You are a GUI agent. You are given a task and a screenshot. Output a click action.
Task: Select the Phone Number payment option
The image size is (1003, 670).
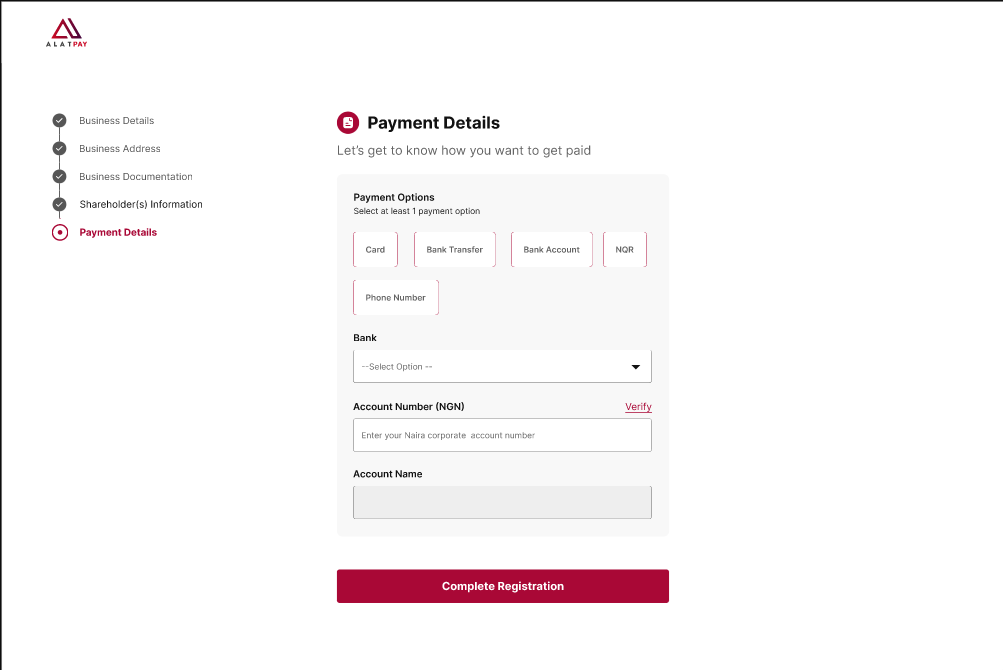tap(396, 298)
